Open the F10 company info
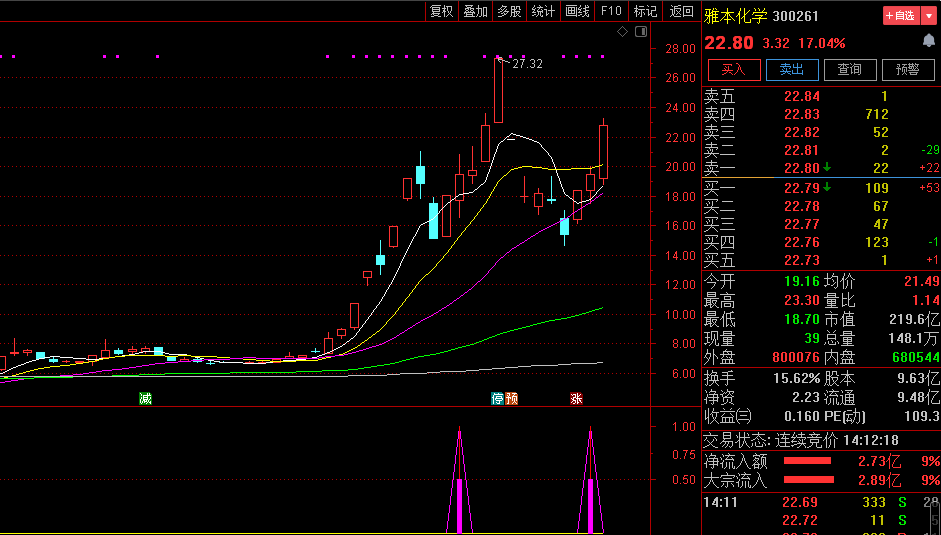This screenshot has height=535, width=941. [x=612, y=11]
